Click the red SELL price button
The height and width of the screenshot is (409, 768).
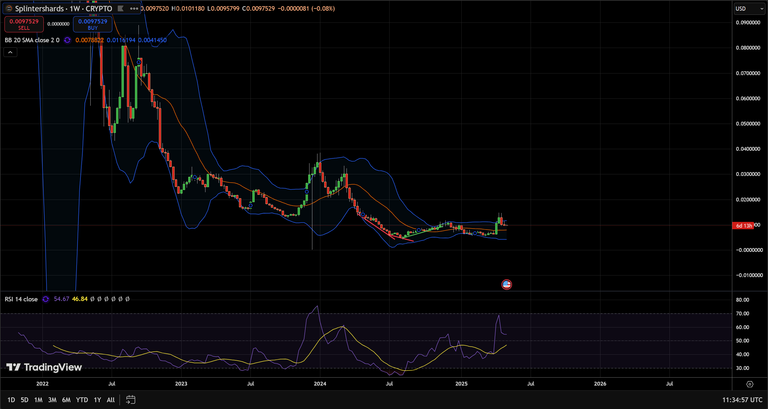(x=24, y=24)
